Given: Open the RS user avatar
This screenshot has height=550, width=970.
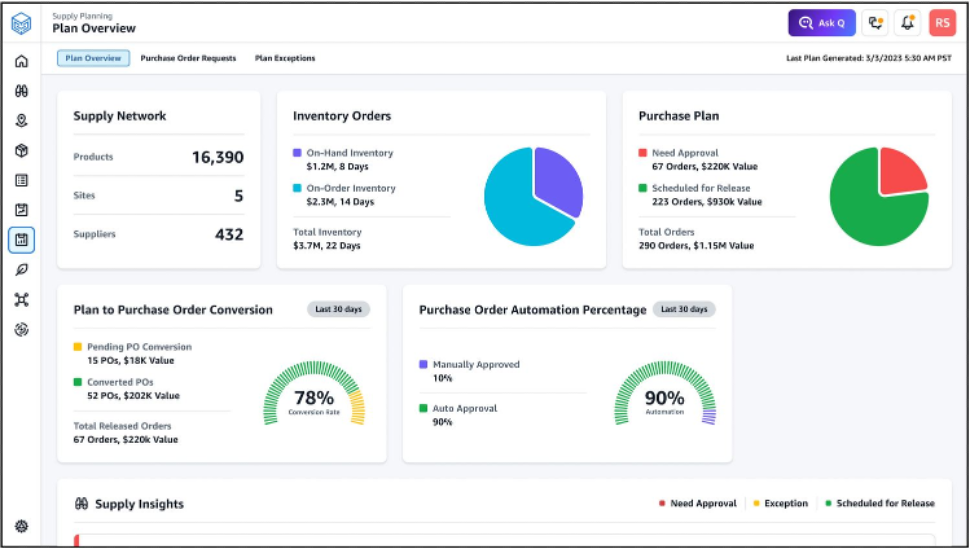Looking at the screenshot, I should coord(942,23).
